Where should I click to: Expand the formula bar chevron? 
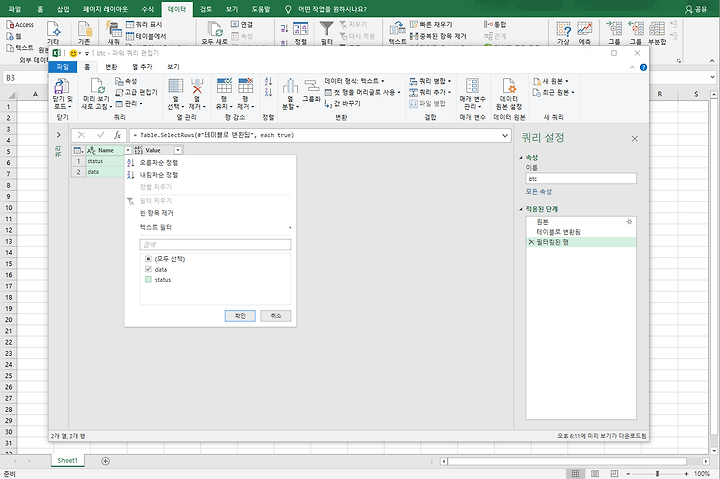coord(505,135)
